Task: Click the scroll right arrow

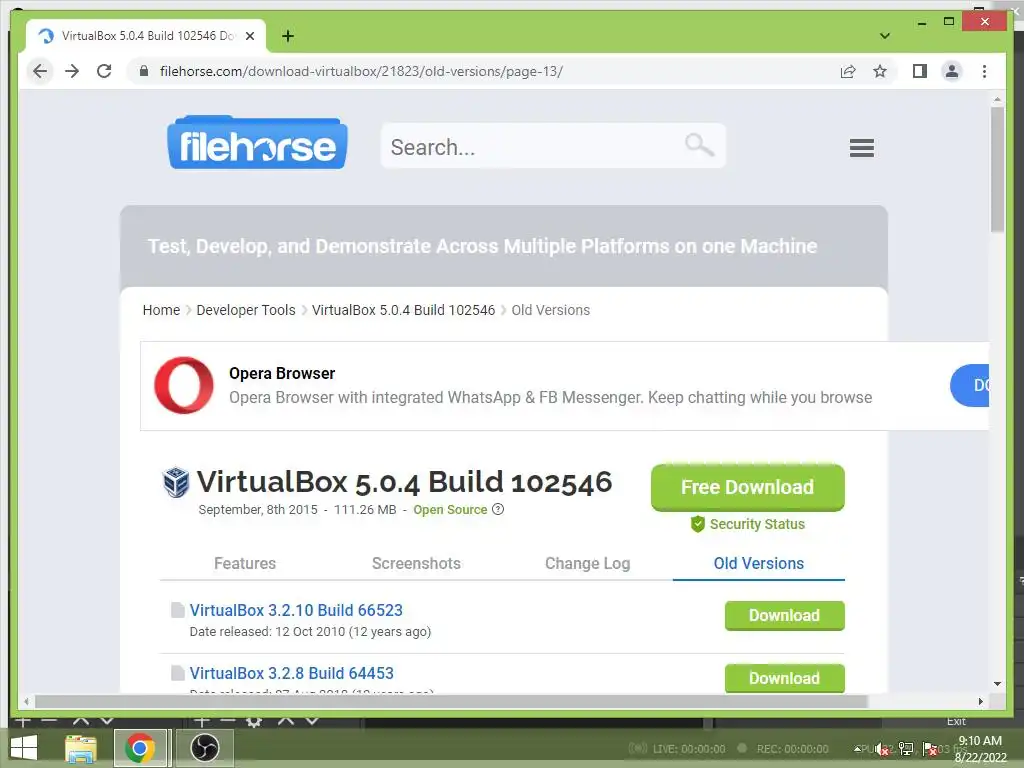Action: pos(981,701)
